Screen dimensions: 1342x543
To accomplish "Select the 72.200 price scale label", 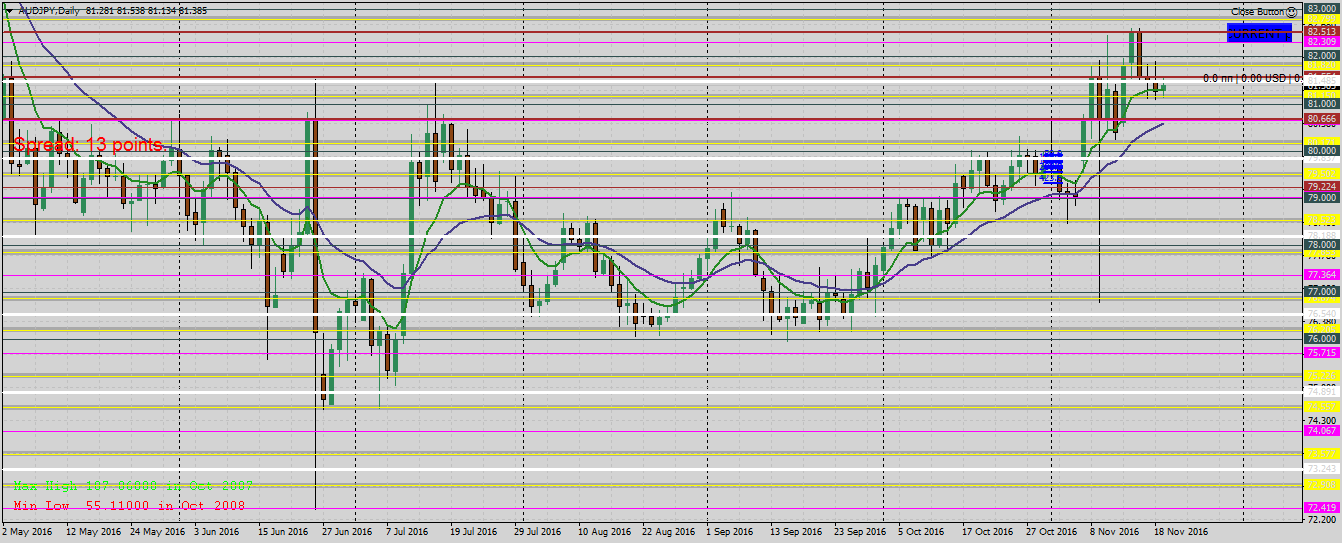I will pos(1322,519).
